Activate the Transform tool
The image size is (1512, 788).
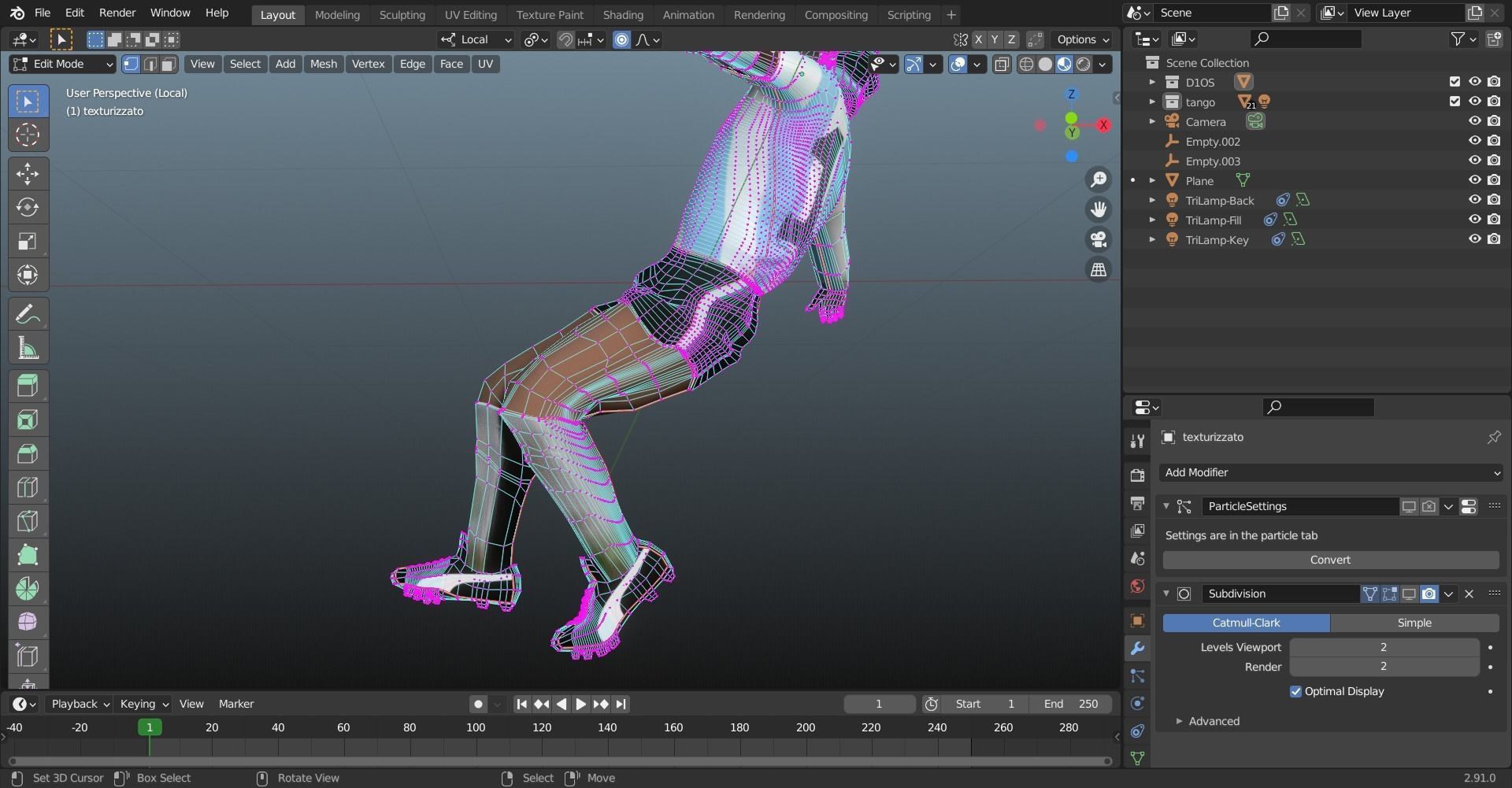click(28, 276)
